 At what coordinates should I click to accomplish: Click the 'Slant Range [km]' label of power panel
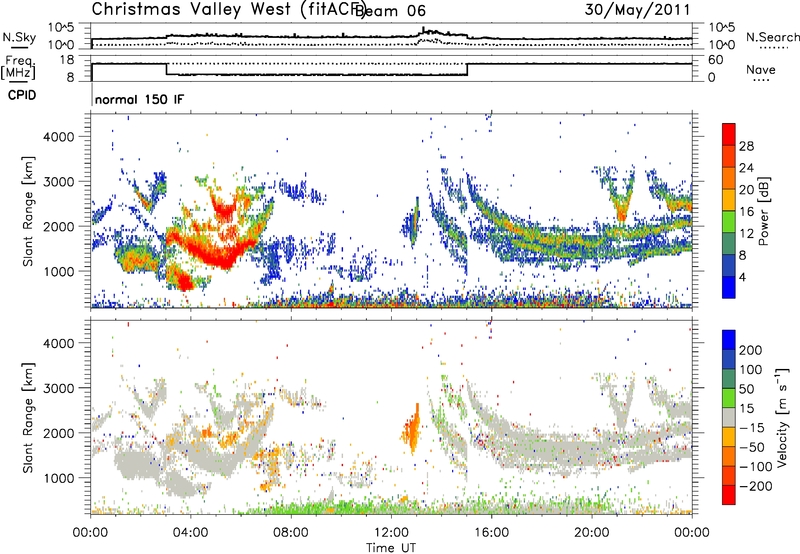pyautogui.click(x=28, y=211)
